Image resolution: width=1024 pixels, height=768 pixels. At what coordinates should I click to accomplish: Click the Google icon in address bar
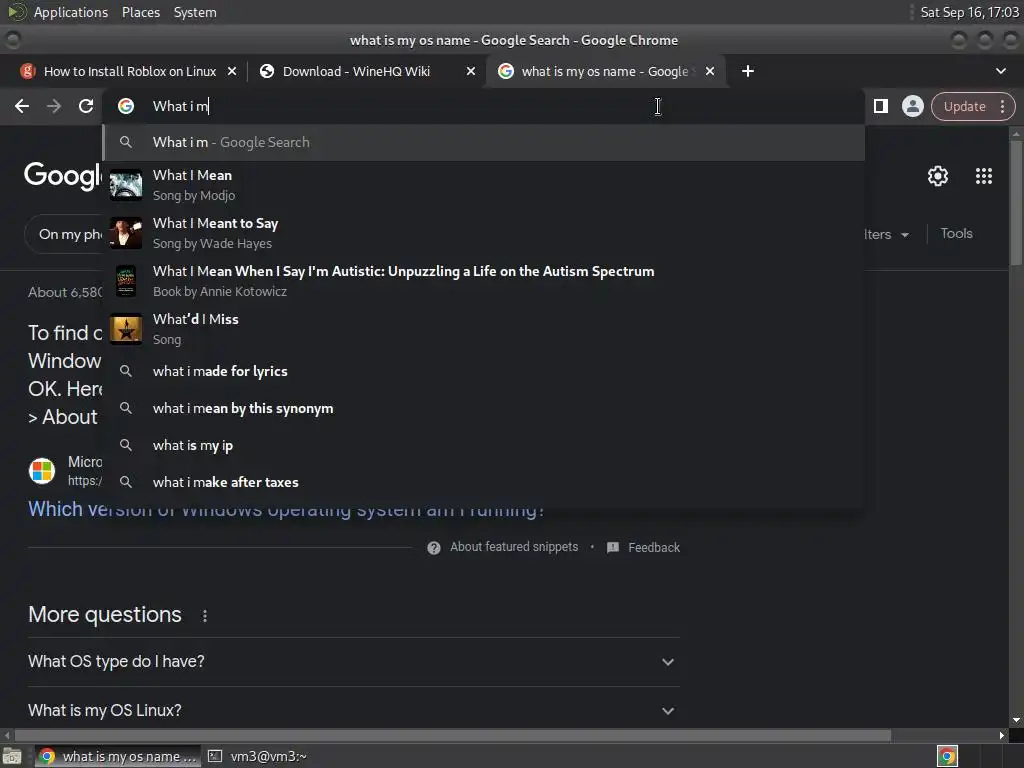125,106
